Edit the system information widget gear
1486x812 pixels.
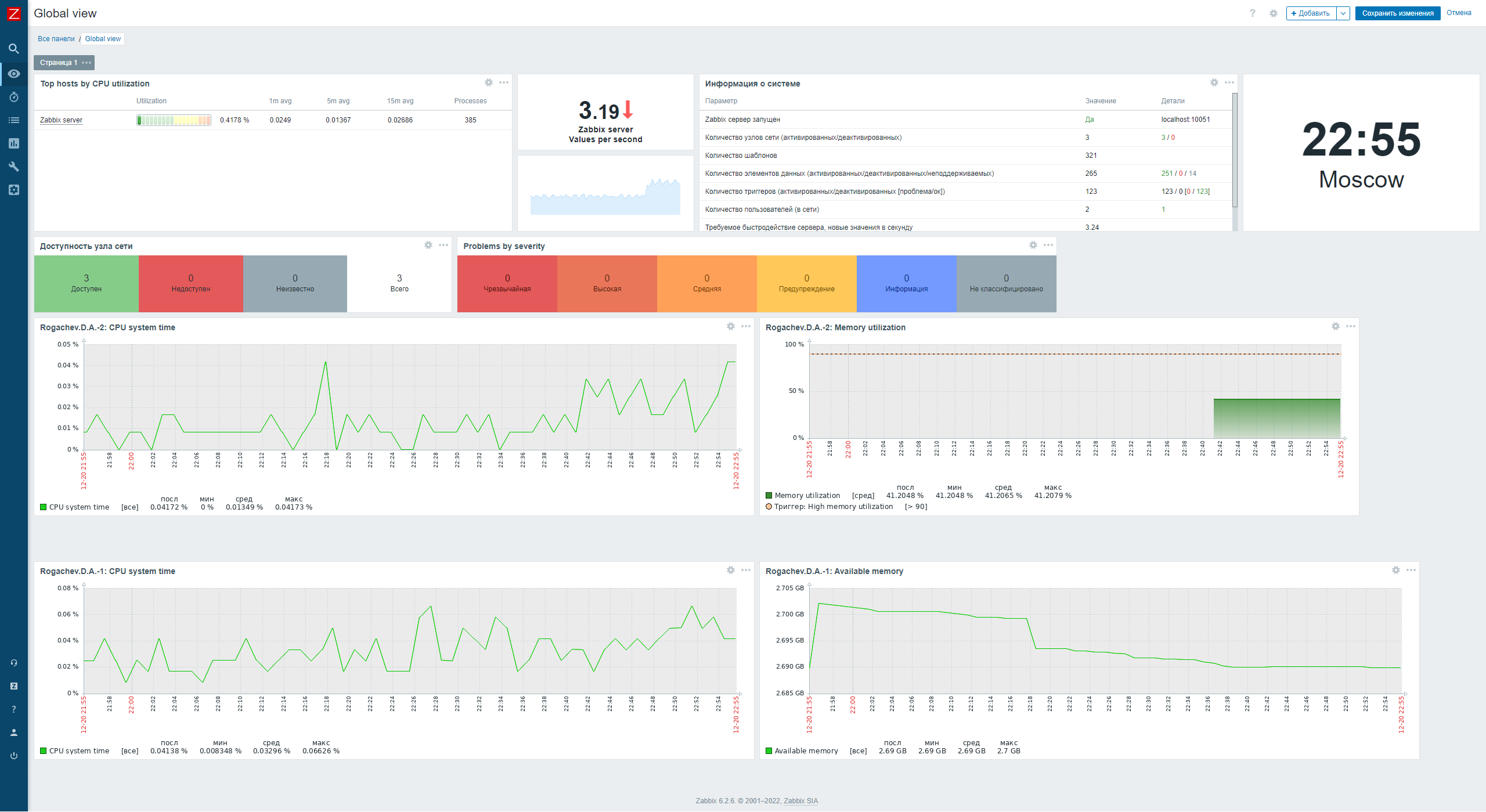click(1214, 82)
